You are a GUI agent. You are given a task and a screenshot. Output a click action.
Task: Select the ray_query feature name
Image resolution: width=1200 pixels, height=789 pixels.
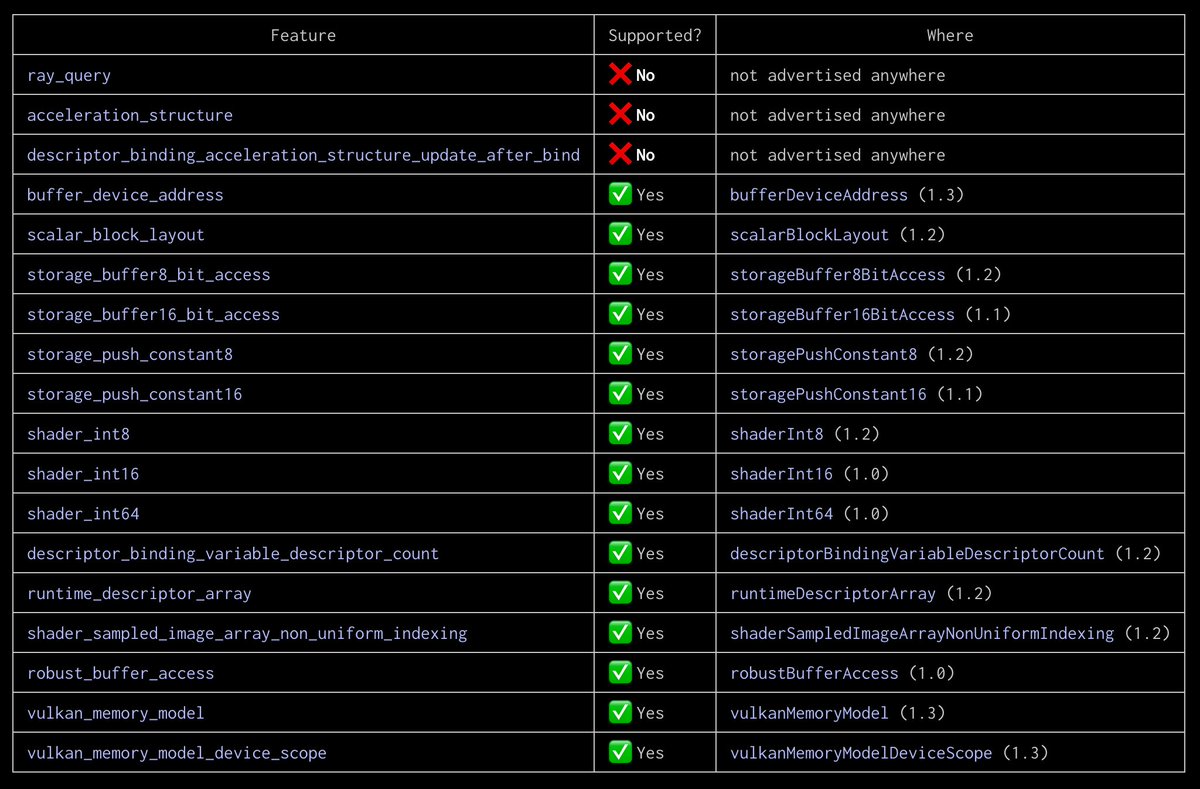click(x=69, y=76)
